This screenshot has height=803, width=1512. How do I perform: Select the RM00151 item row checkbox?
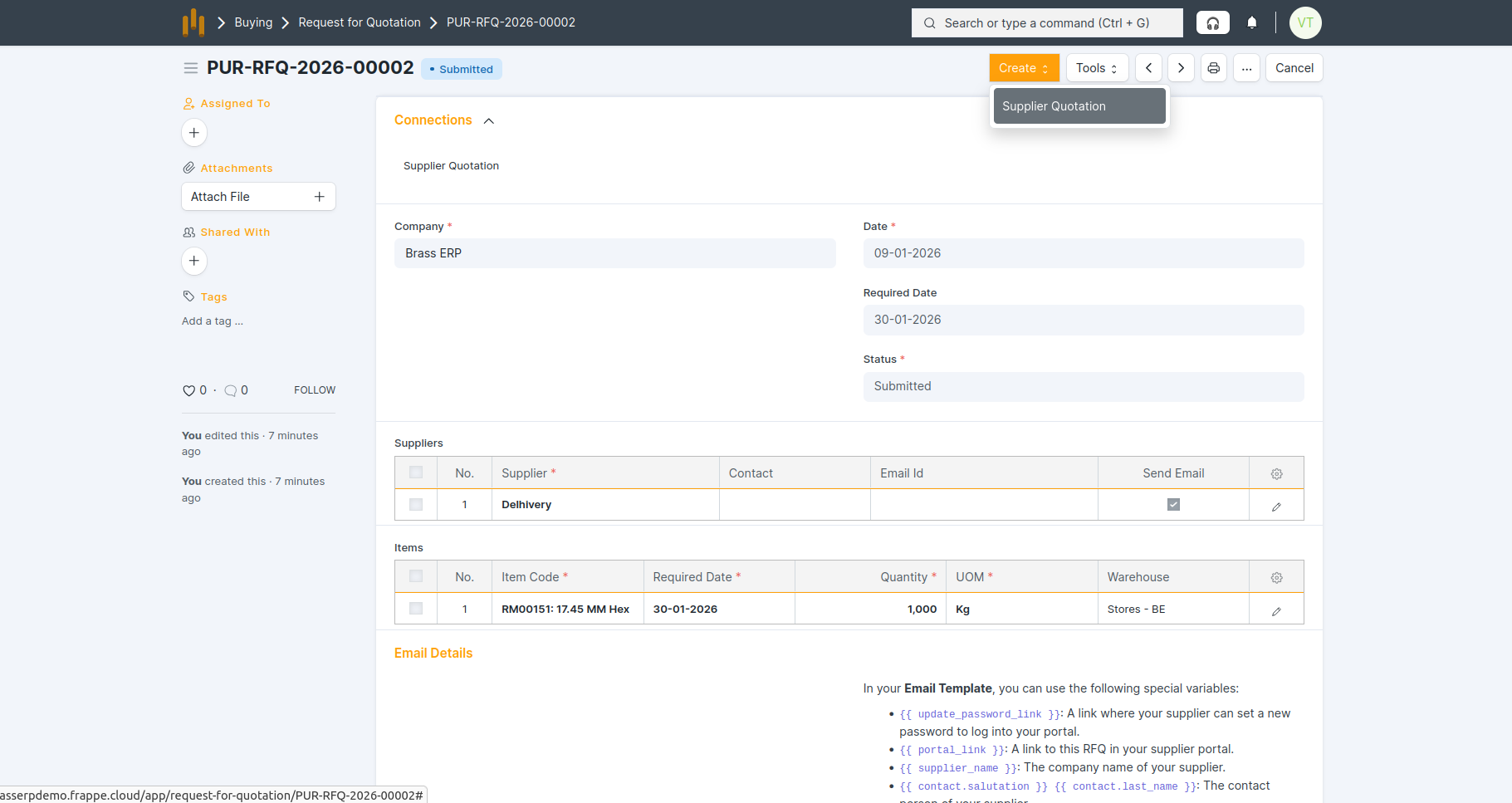[416, 609]
